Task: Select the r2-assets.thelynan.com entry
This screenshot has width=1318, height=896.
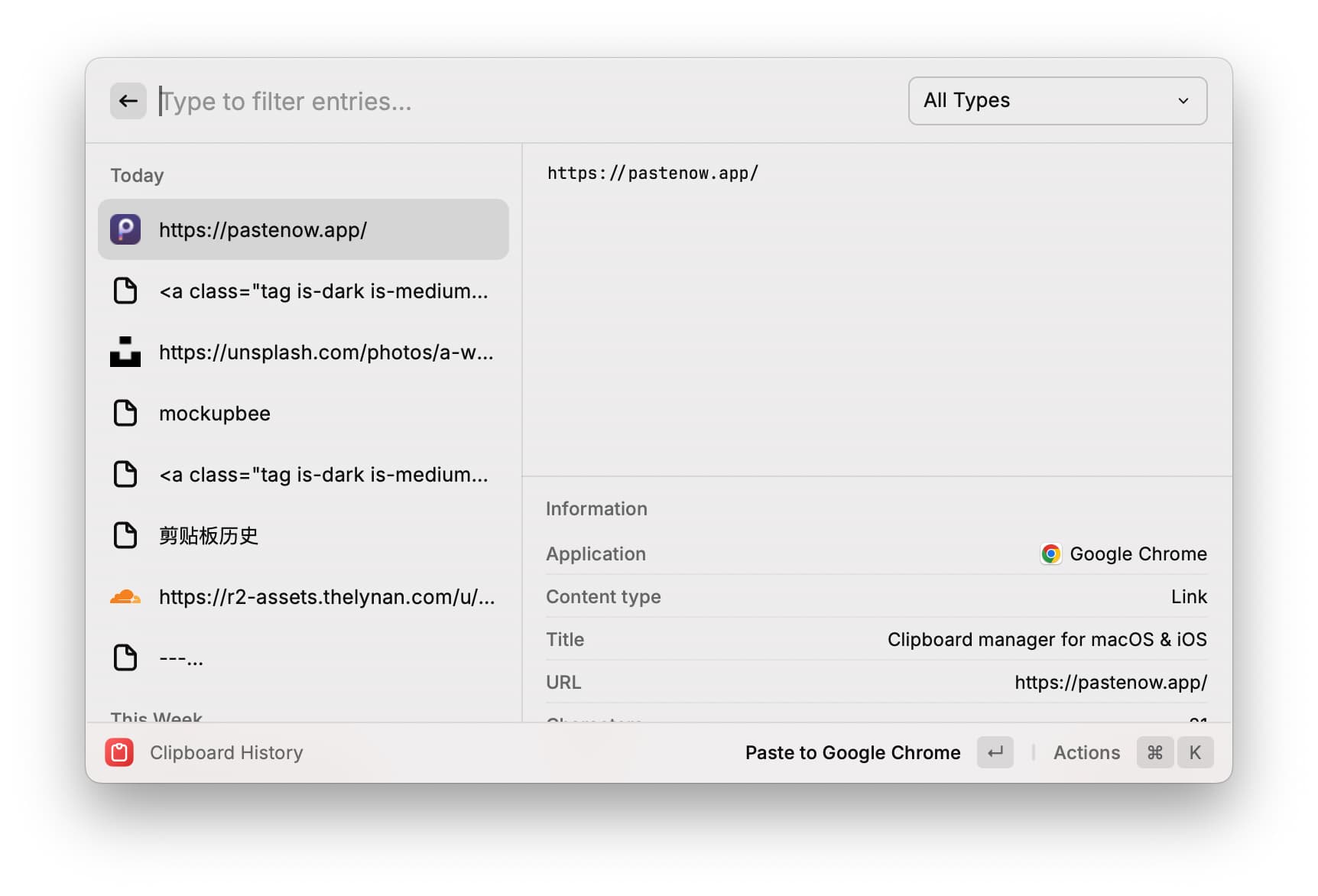Action: point(326,596)
